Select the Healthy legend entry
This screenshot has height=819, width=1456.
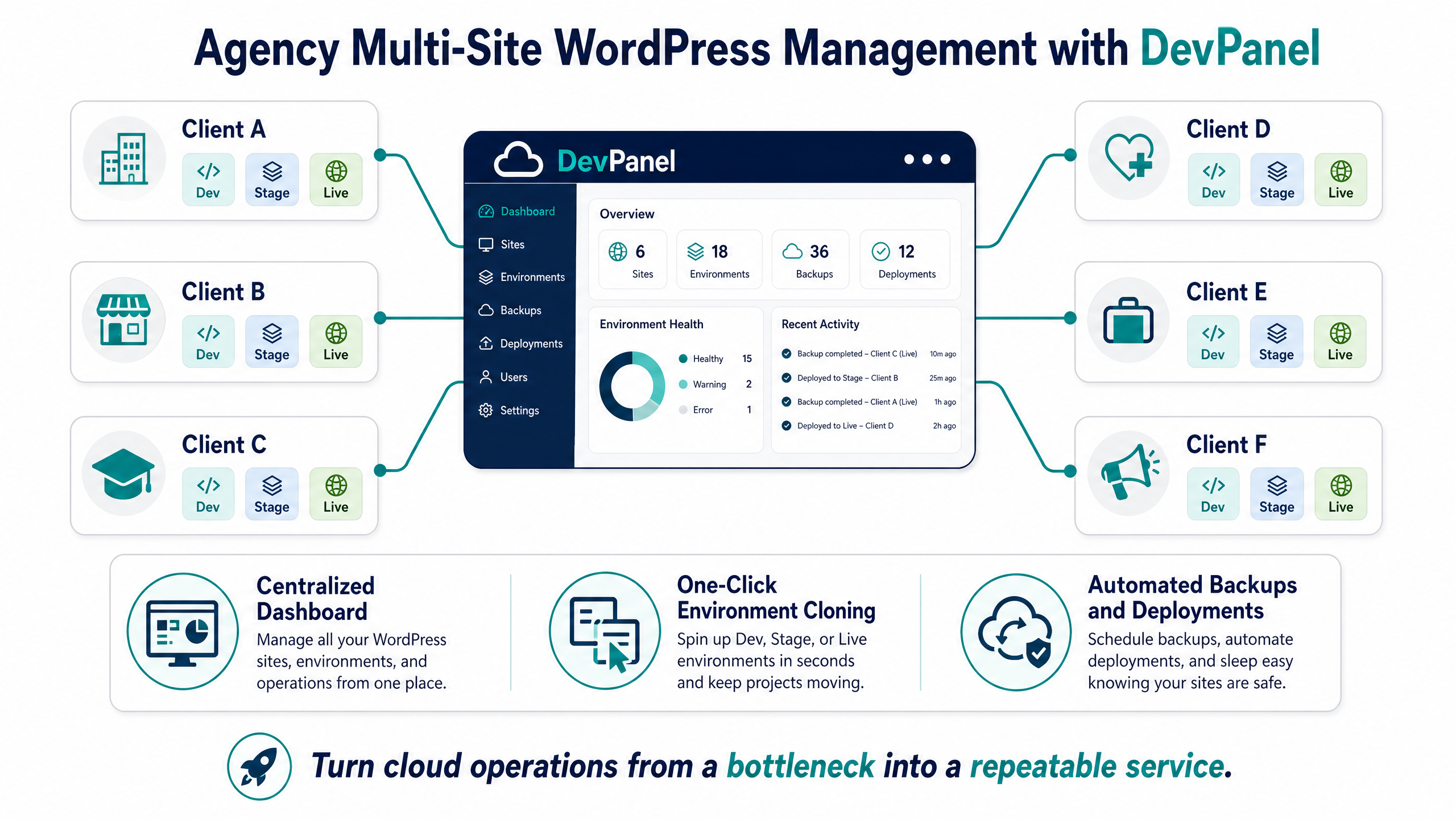click(x=715, y=359)
